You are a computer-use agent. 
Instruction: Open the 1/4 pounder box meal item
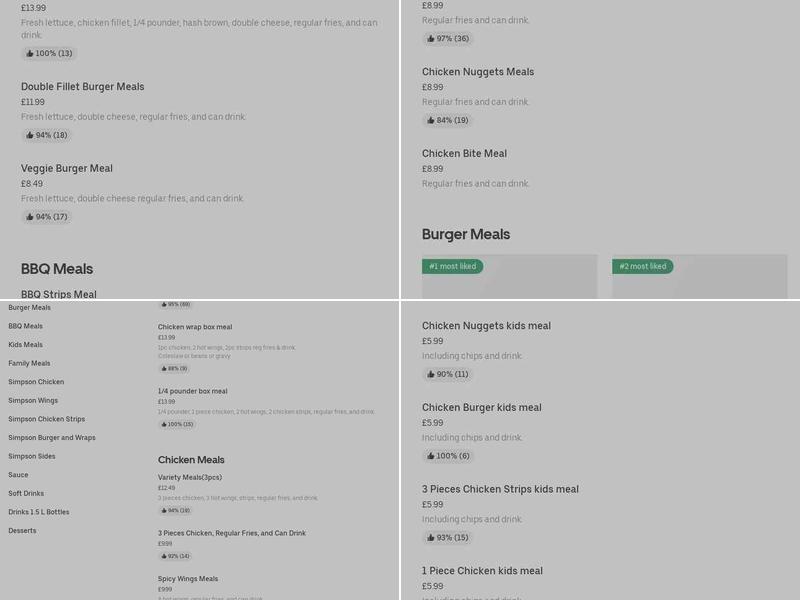tap(192, 391)
